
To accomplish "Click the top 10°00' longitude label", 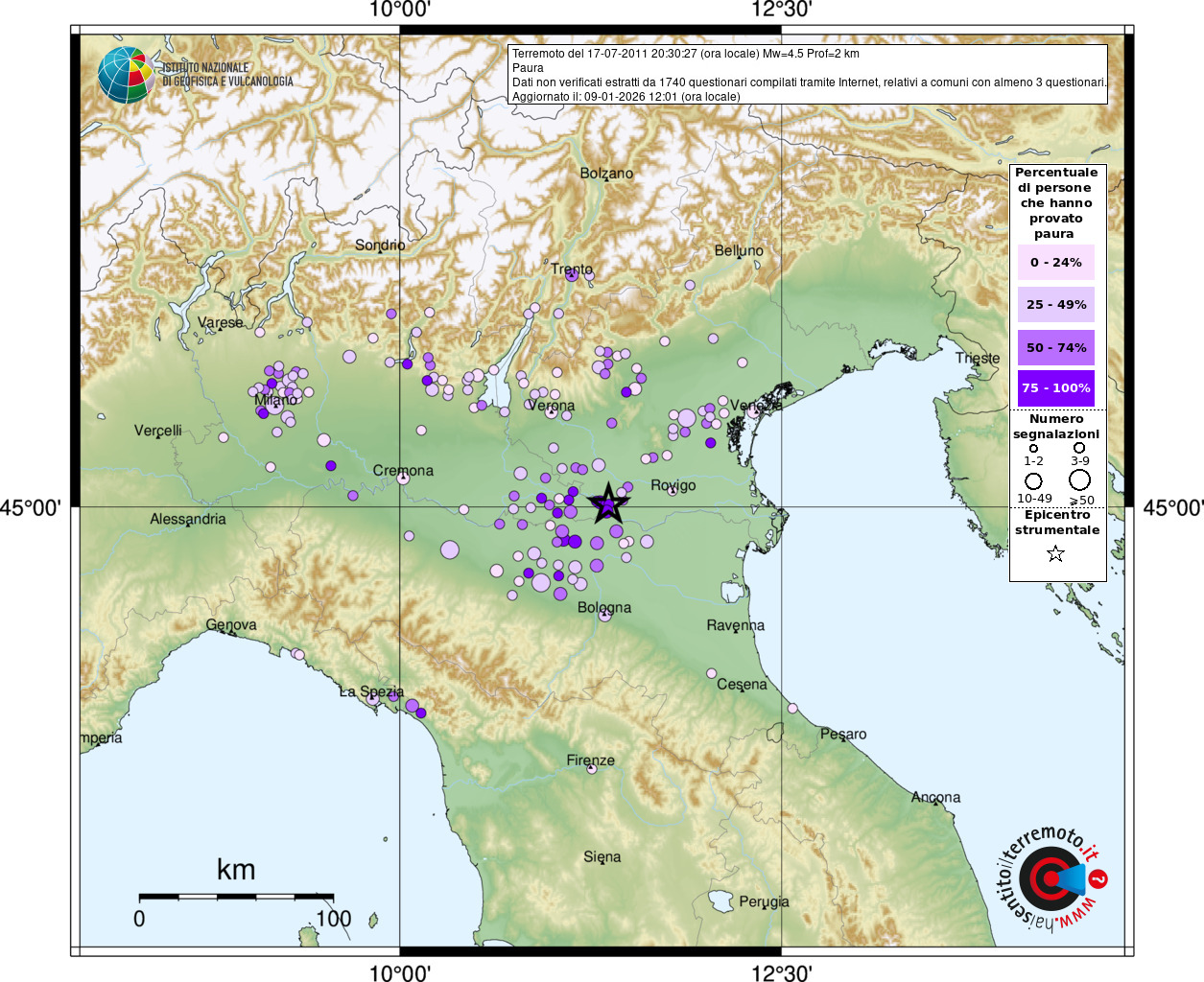I will click(400, 10).
